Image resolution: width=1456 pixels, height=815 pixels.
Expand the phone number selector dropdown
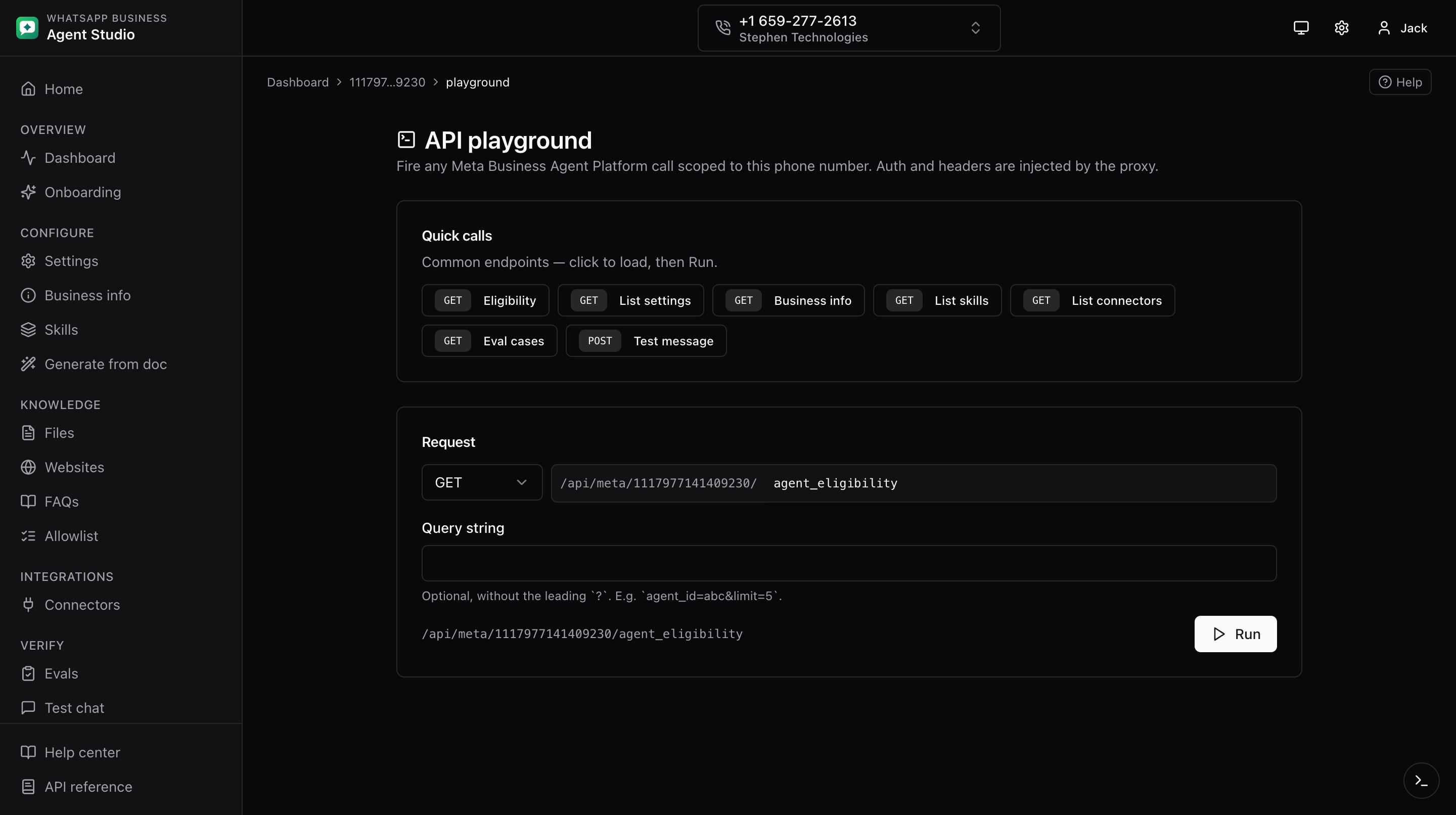(849, 28)
